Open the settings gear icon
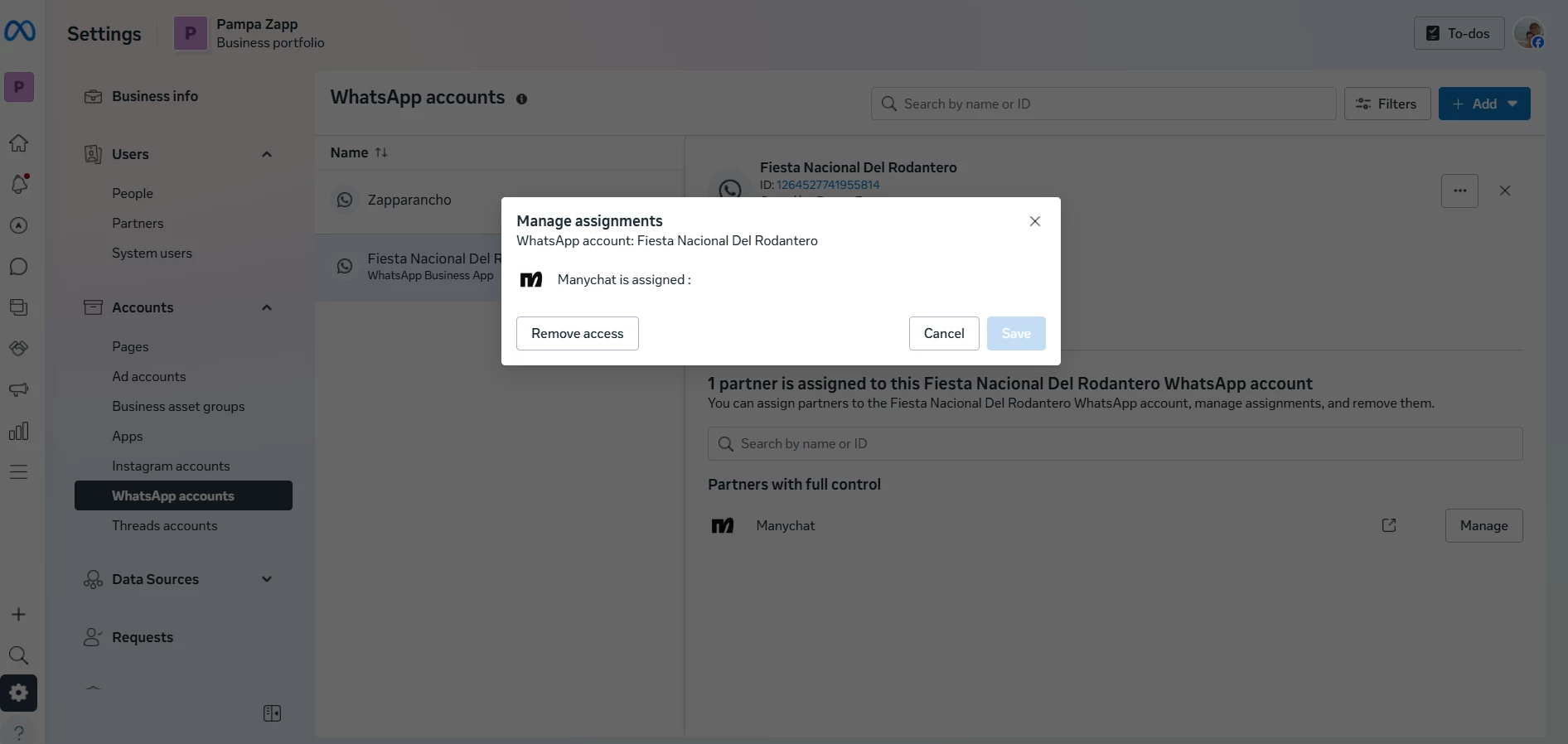This screenshot has width=1568, height=744. 18,693
